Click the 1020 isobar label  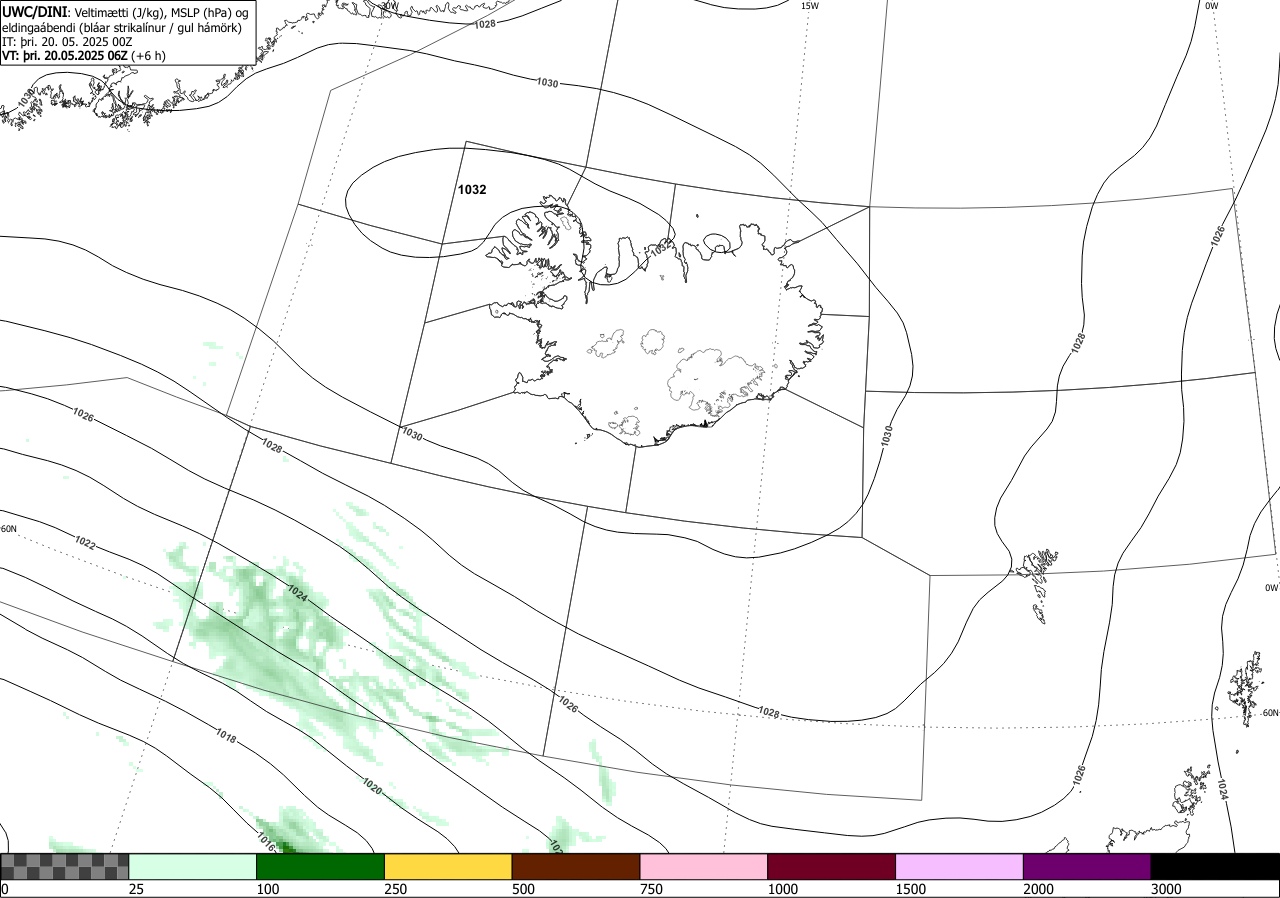pyautogui.click(x=372, y=786)
